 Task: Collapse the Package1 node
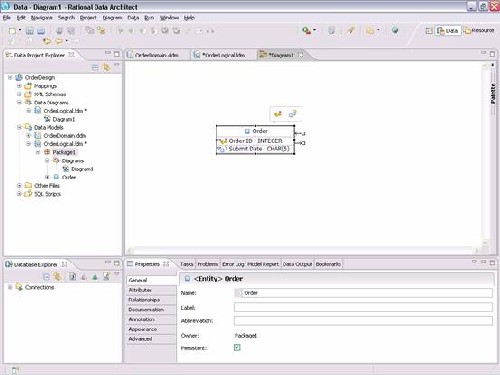coord(38,152)
